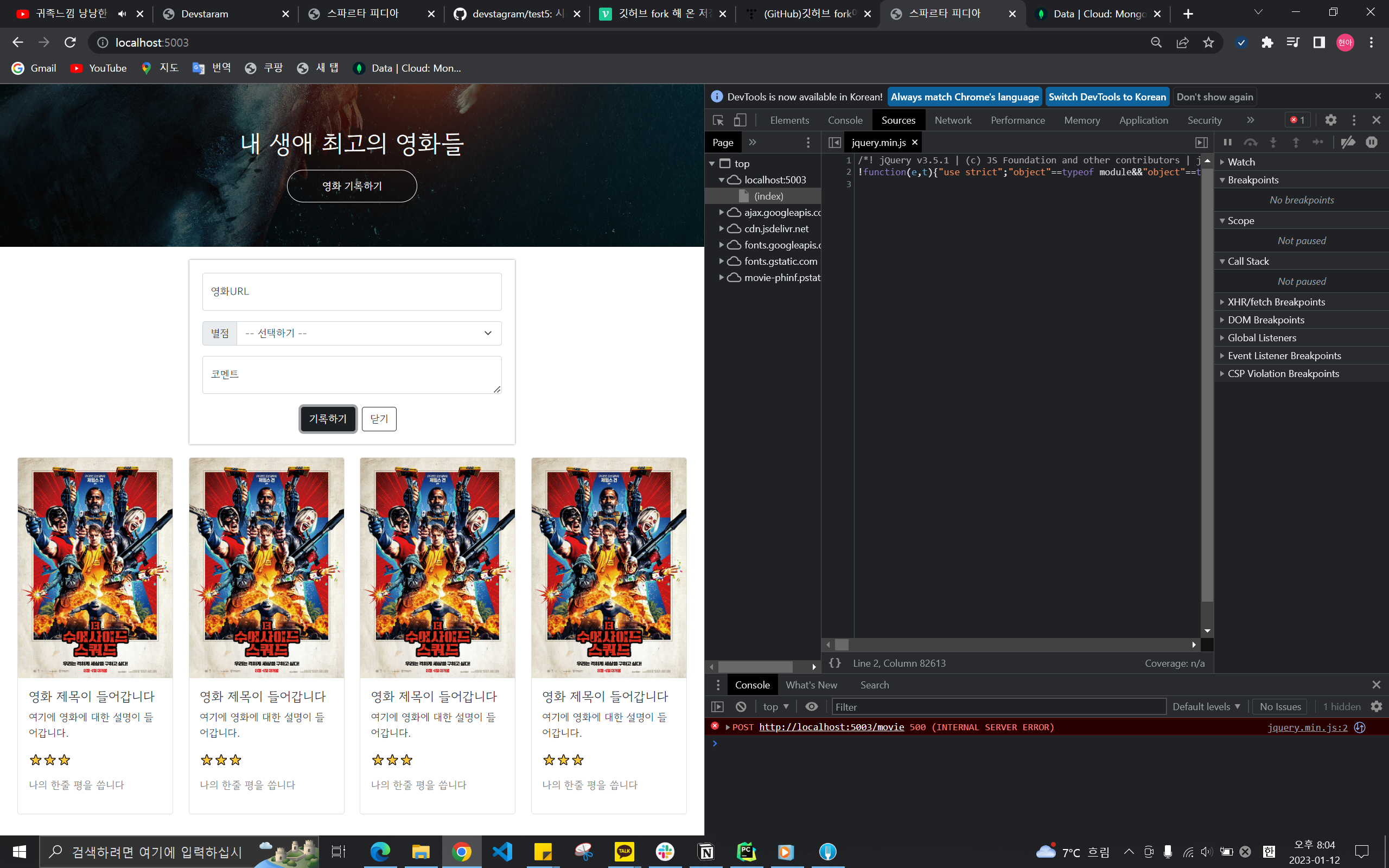Open the jquery.min.js:2 source link
The width and height of the screenshot is (1389, 868).
[x=1307, y=727]
